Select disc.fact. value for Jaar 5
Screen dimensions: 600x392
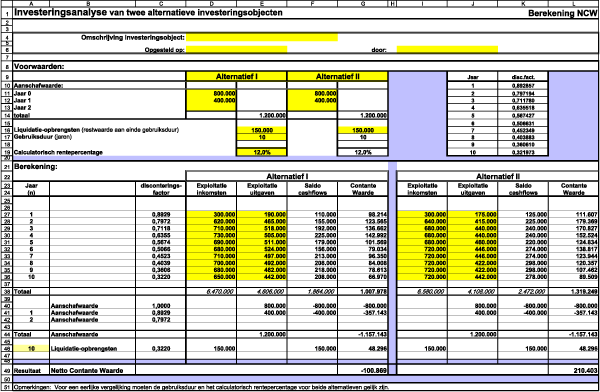point(523,115)
